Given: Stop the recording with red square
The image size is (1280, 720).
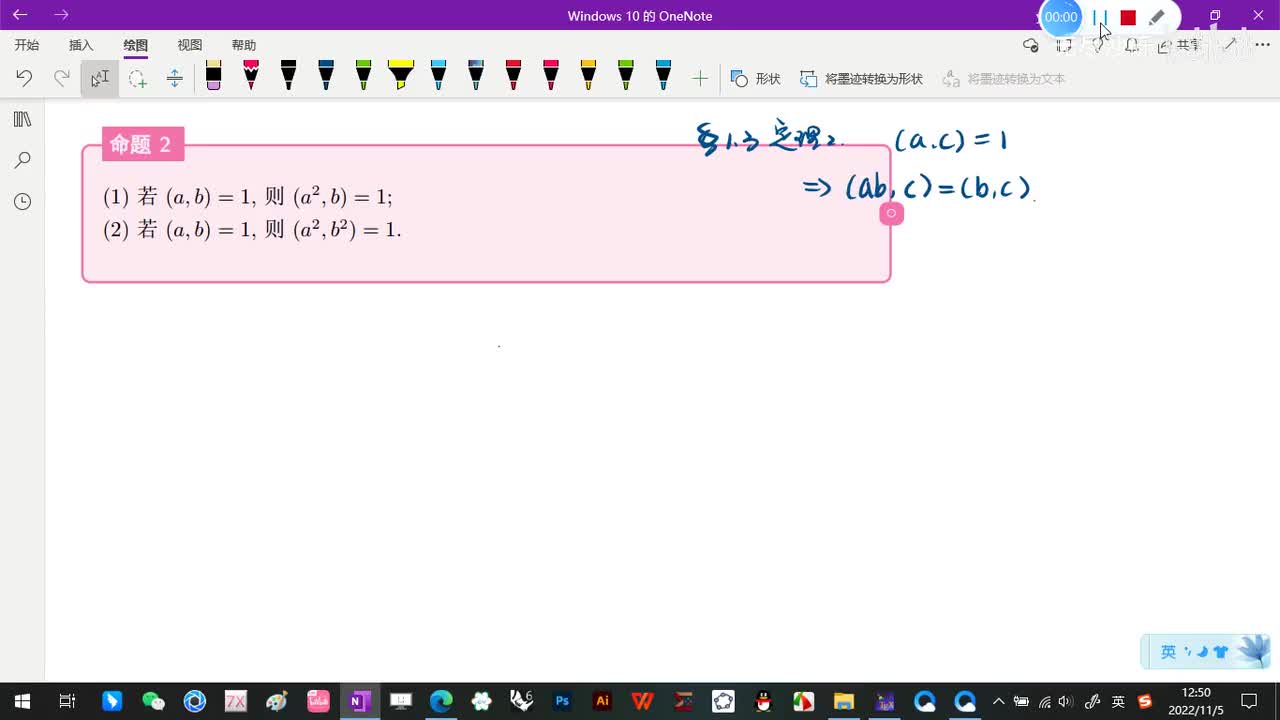Looking at the screenshot, I should point(1128,18).
